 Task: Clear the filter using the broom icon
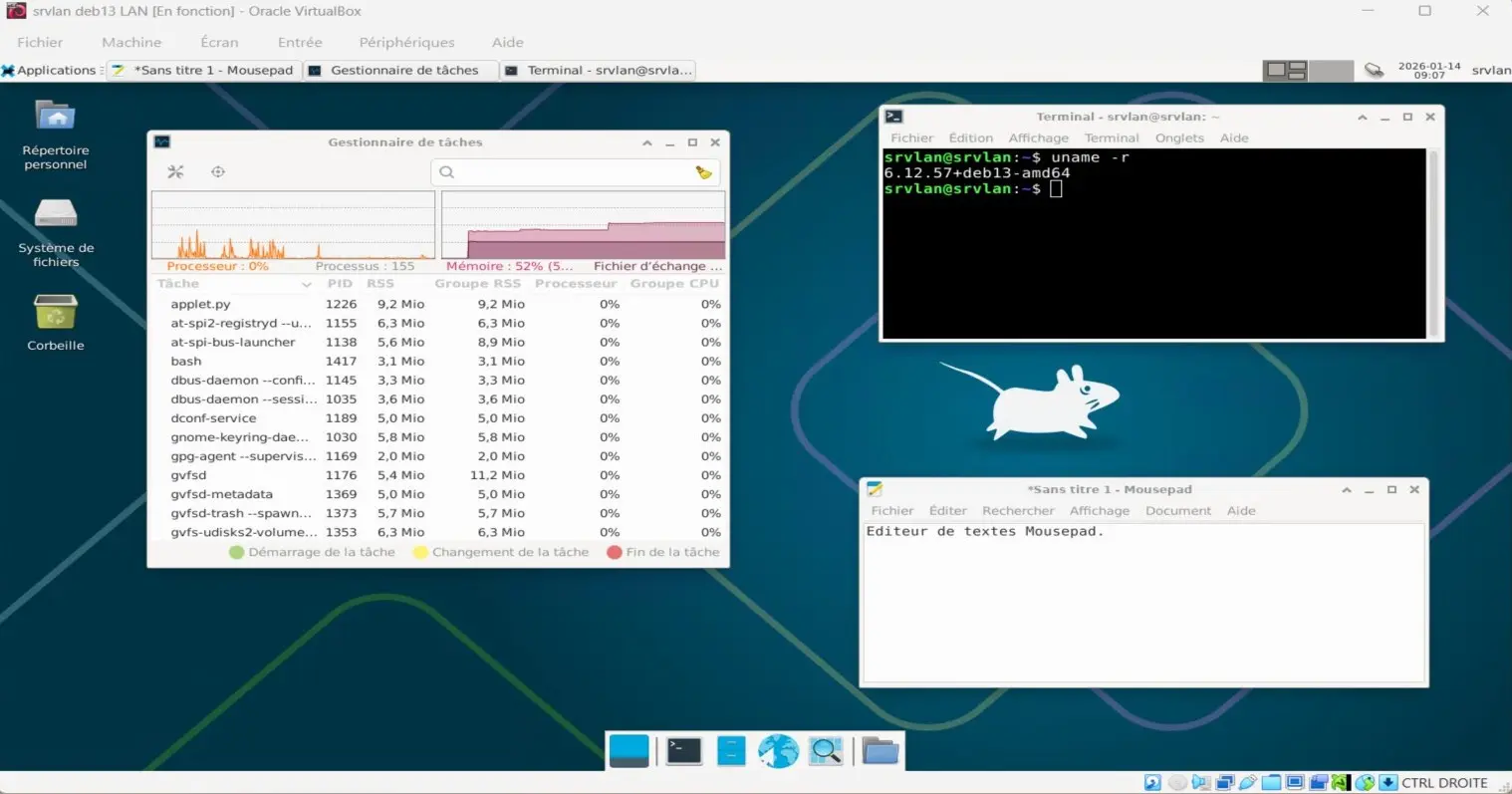704,171
